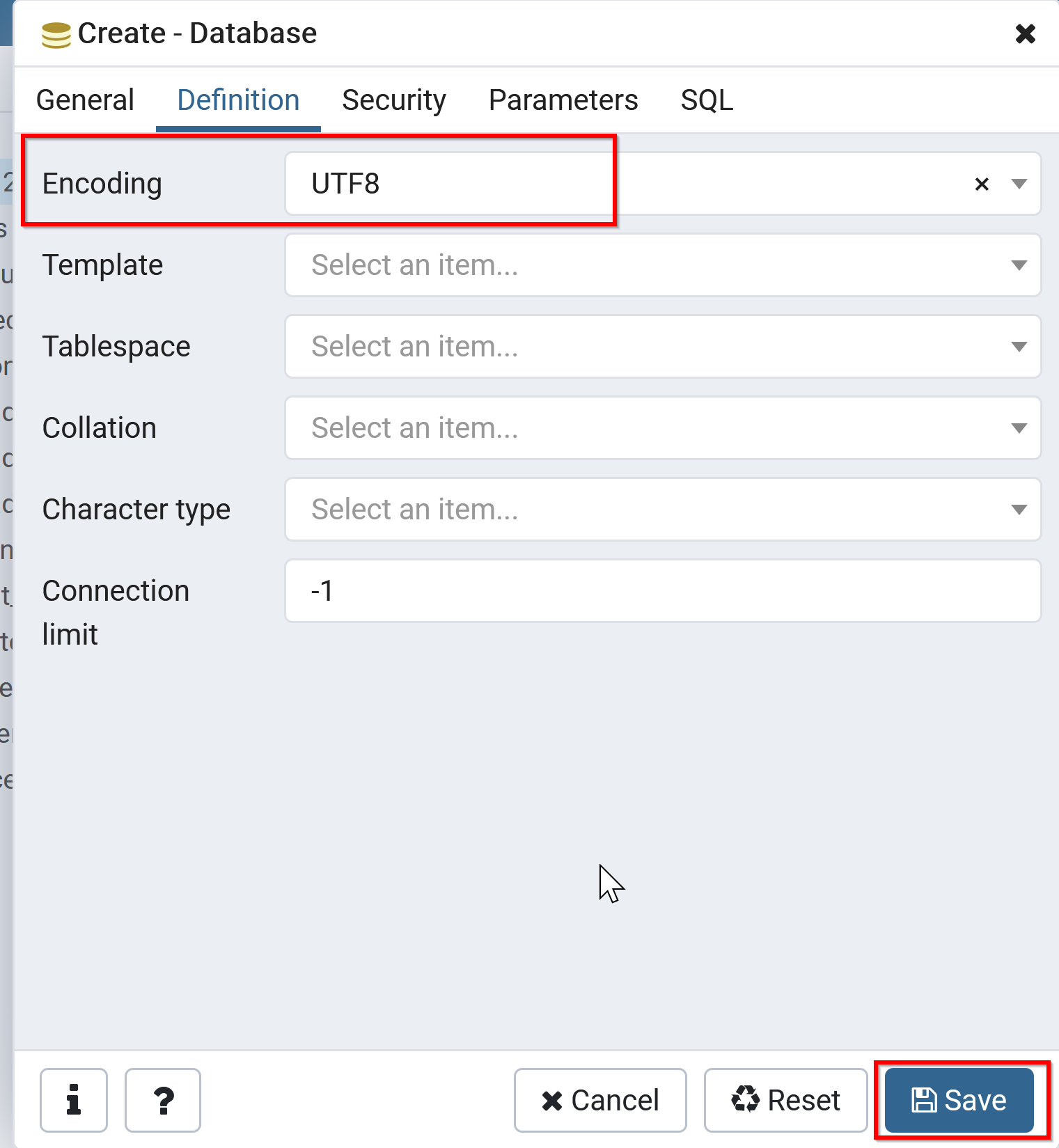Switch to the Security tab

pos(393,100)
